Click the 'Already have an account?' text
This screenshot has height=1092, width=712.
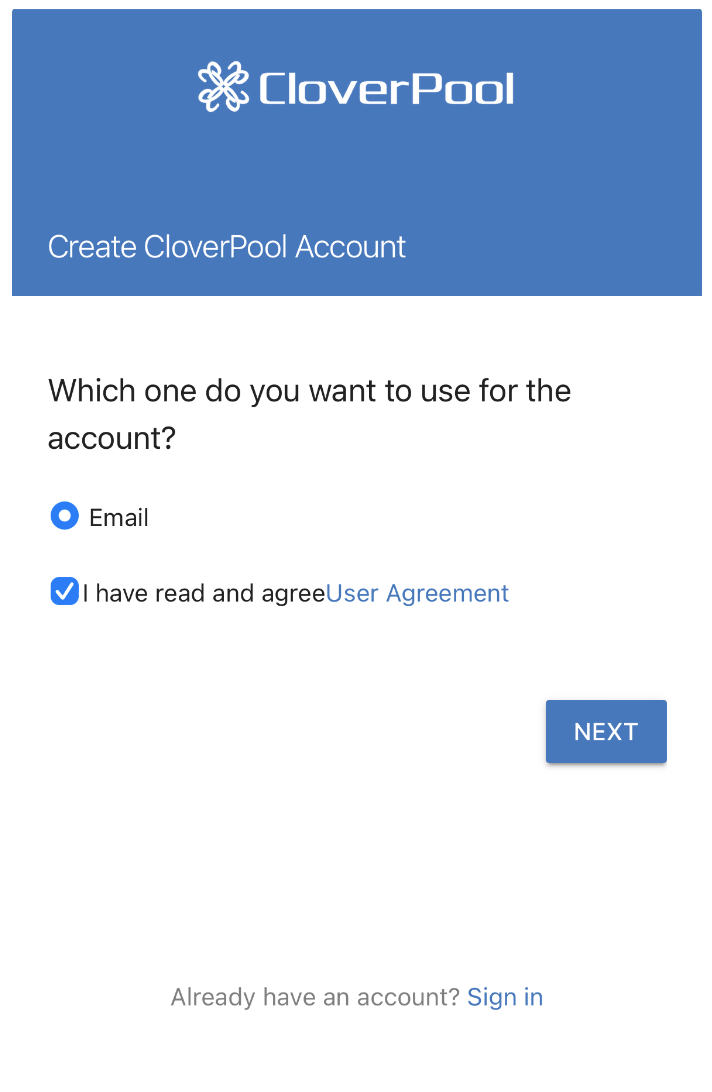316,997
